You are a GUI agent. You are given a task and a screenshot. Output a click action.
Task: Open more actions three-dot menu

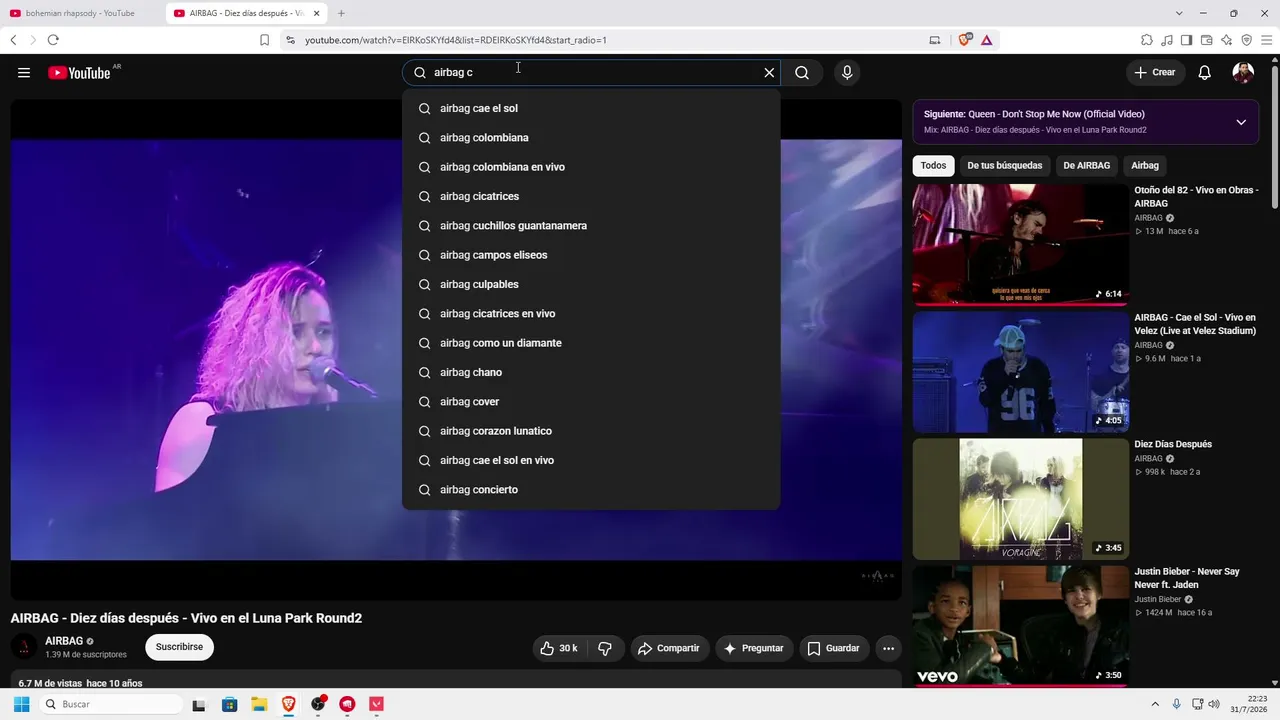(x=888, y=648)
